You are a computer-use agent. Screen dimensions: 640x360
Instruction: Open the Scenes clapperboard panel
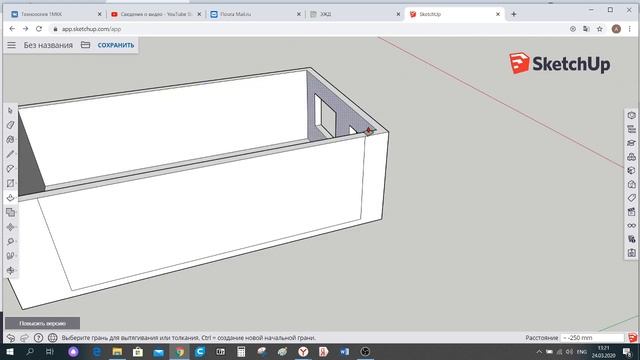coord(631,212)
